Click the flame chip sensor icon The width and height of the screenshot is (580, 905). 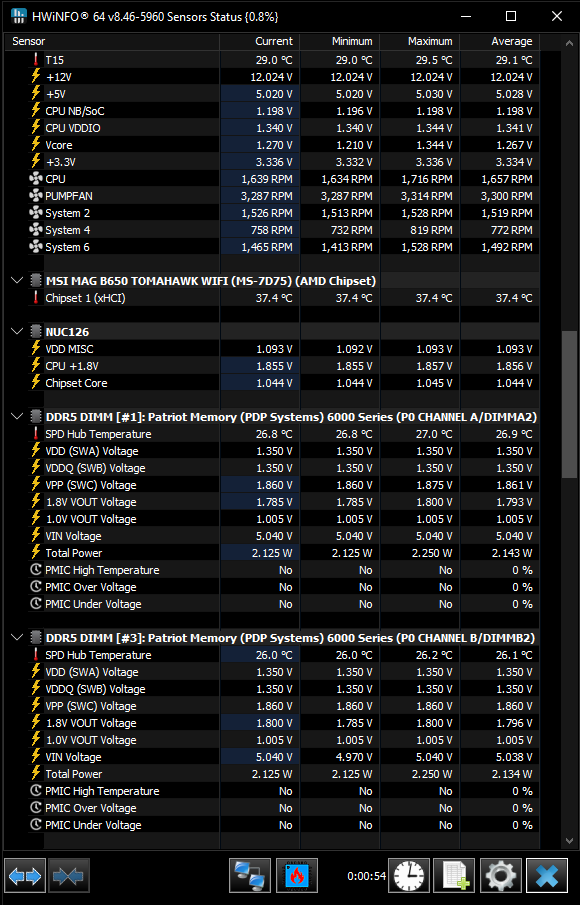297,876
